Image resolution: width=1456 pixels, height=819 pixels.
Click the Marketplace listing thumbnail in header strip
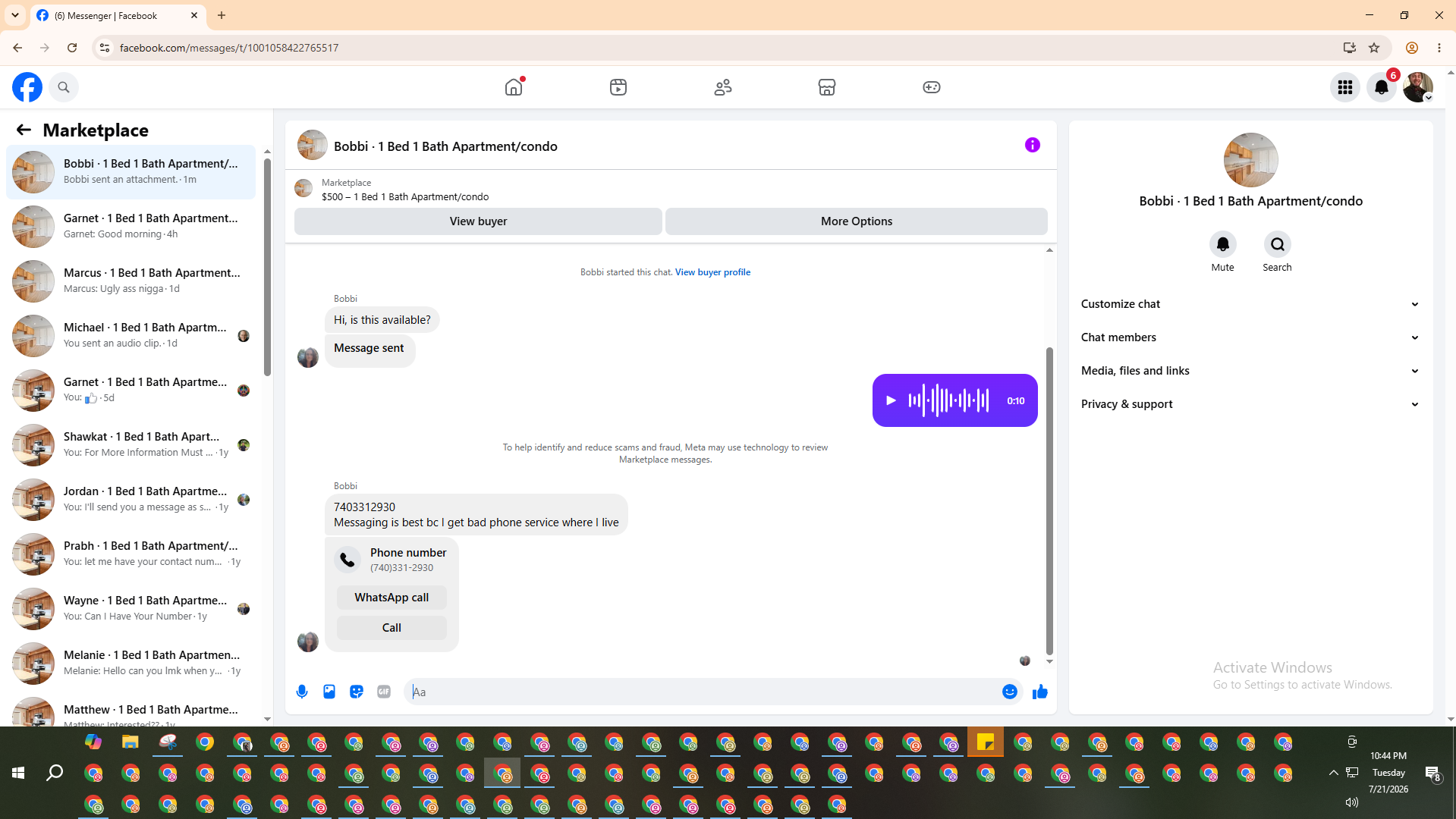303,188
